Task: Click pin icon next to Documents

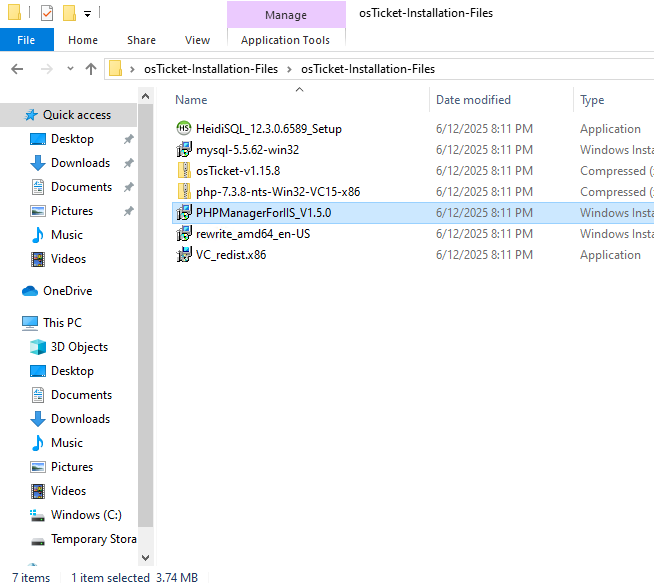Action: (128, 187)
